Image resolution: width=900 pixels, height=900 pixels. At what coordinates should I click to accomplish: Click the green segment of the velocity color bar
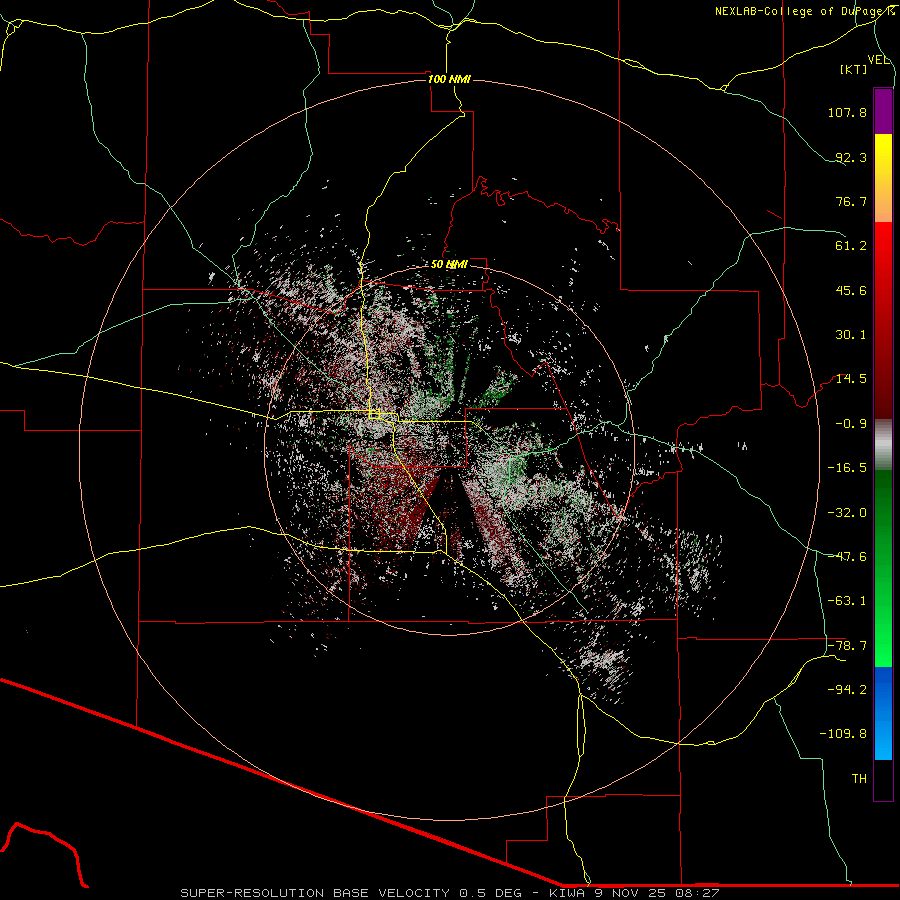[883, 568]
